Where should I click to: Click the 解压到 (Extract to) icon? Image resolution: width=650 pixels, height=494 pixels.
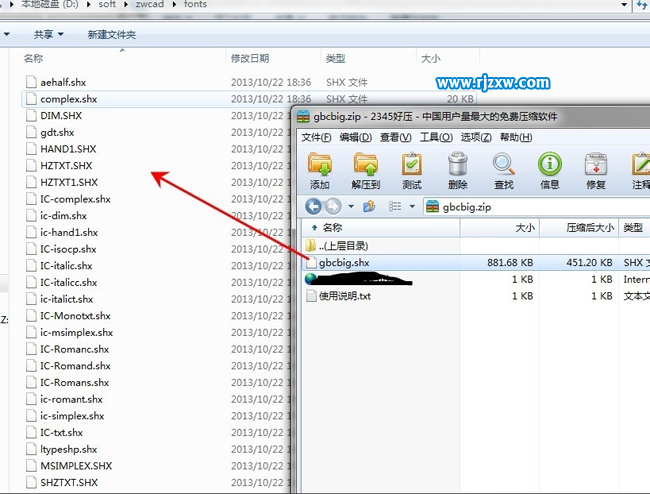pyautogui.click(x=366, y=170)
